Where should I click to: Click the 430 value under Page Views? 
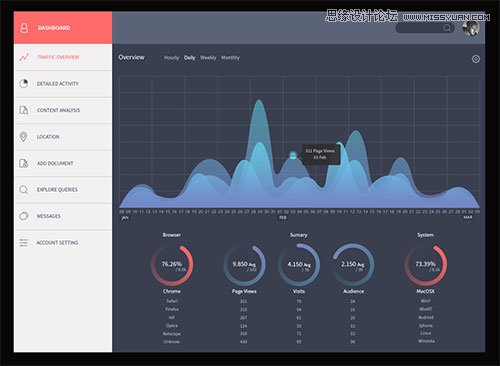coord(244,342)
